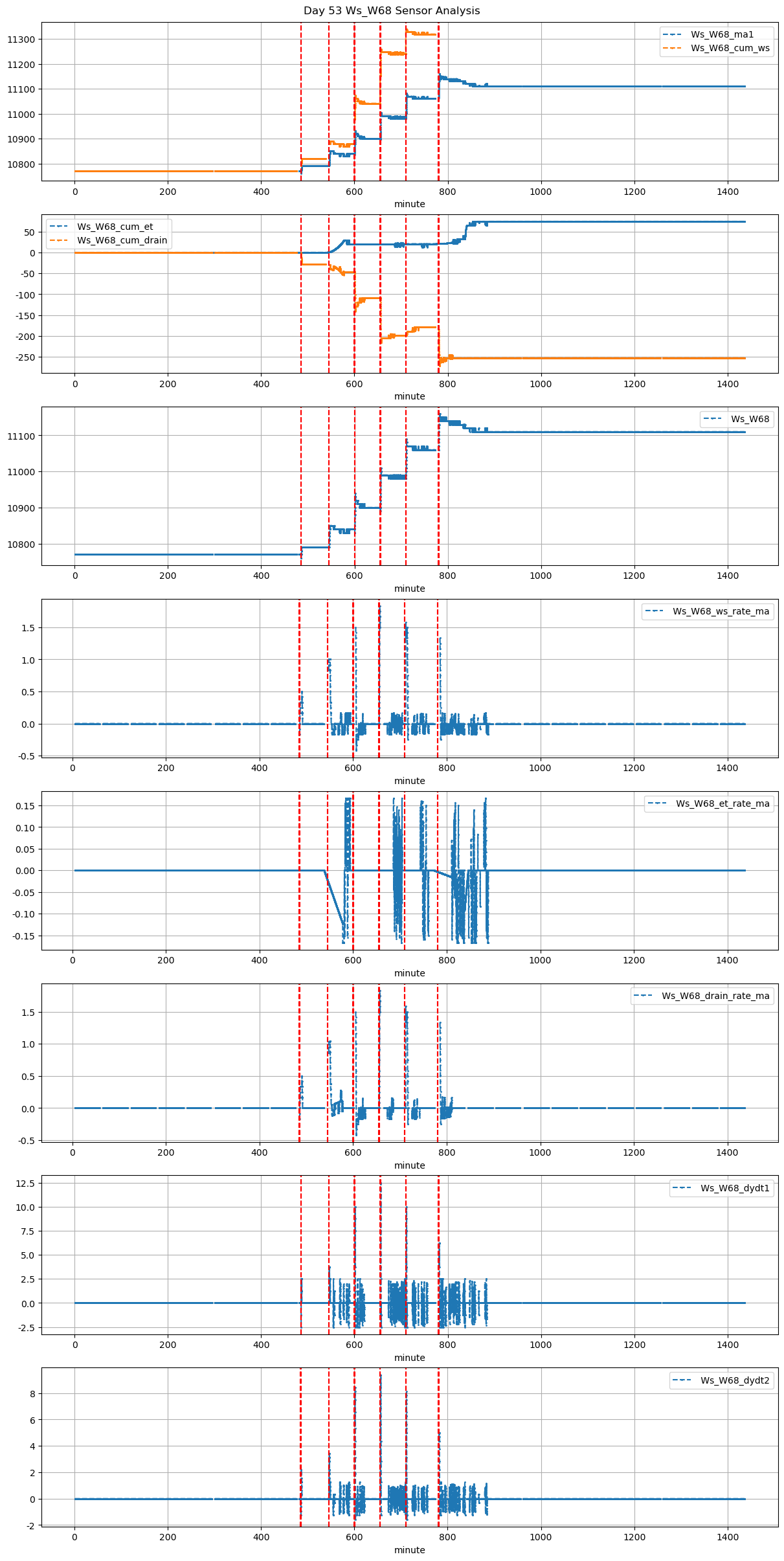Click the Ws_W68 legend in the third chart
The image size is (784, 1561).
point(750,419)
